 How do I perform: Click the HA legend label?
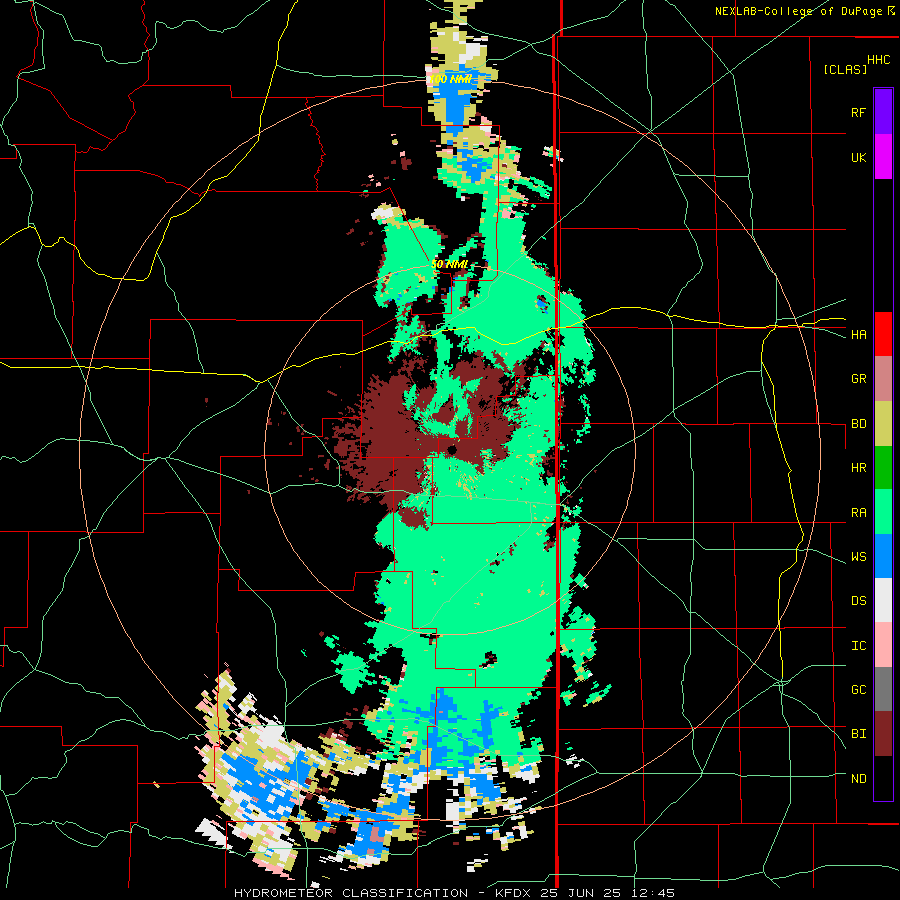pos(858,335)
